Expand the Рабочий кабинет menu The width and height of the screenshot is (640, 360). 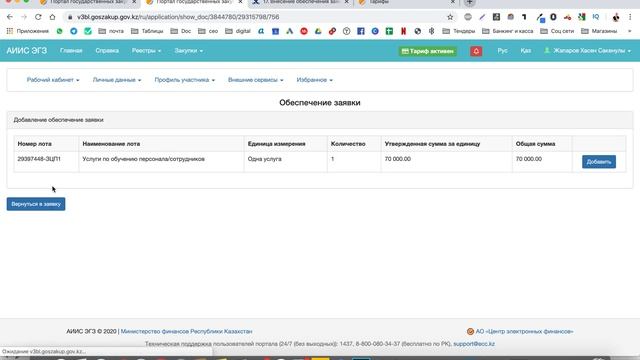tap(53, 80)
